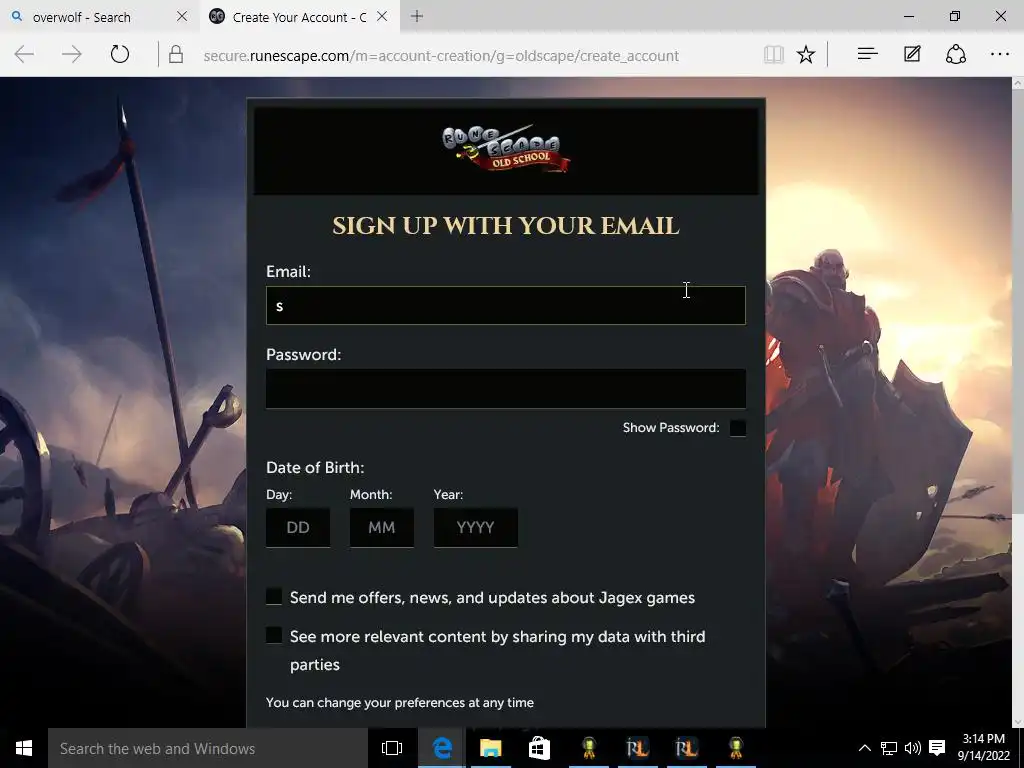
Task: Click the Day DD field
Action: click(298, 527)
